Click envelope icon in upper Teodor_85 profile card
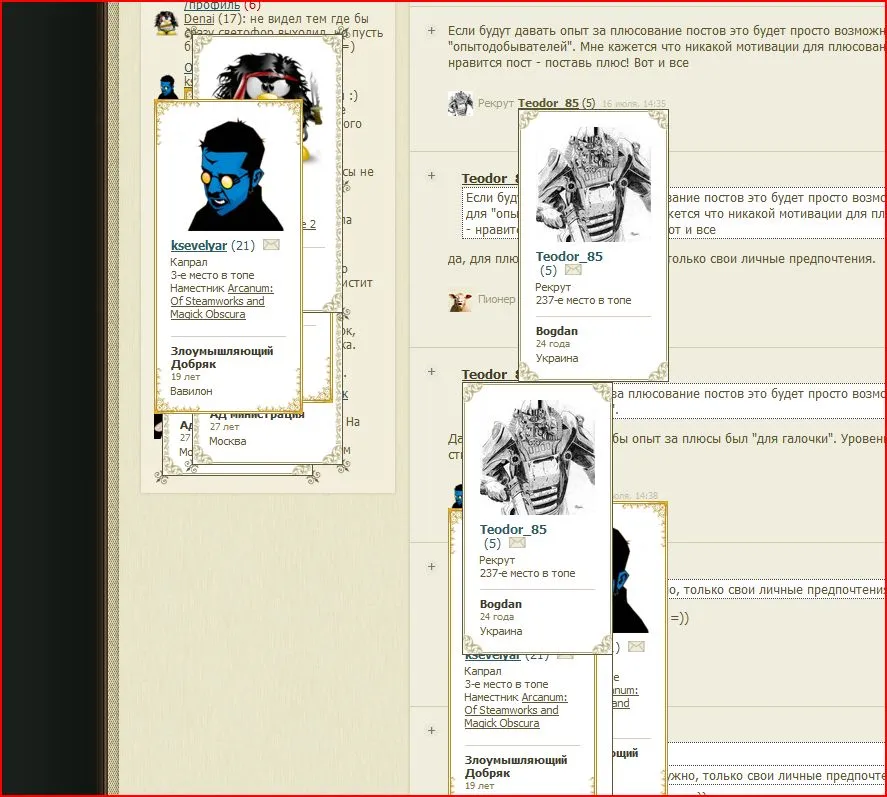Screen dimensions: 887x797 click(573, 270)
